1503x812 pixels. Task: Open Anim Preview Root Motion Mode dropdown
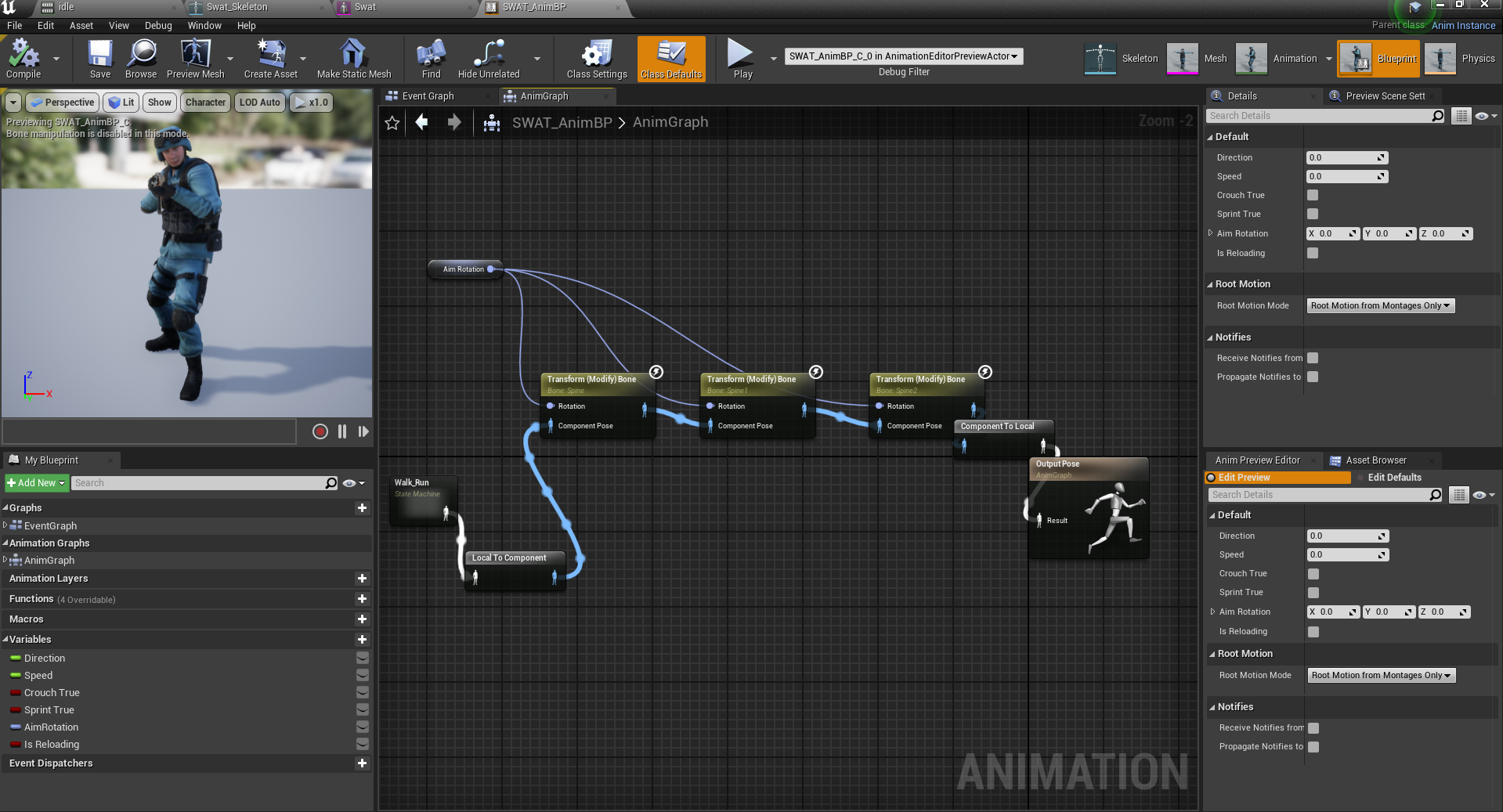[x=1381, y=675]
